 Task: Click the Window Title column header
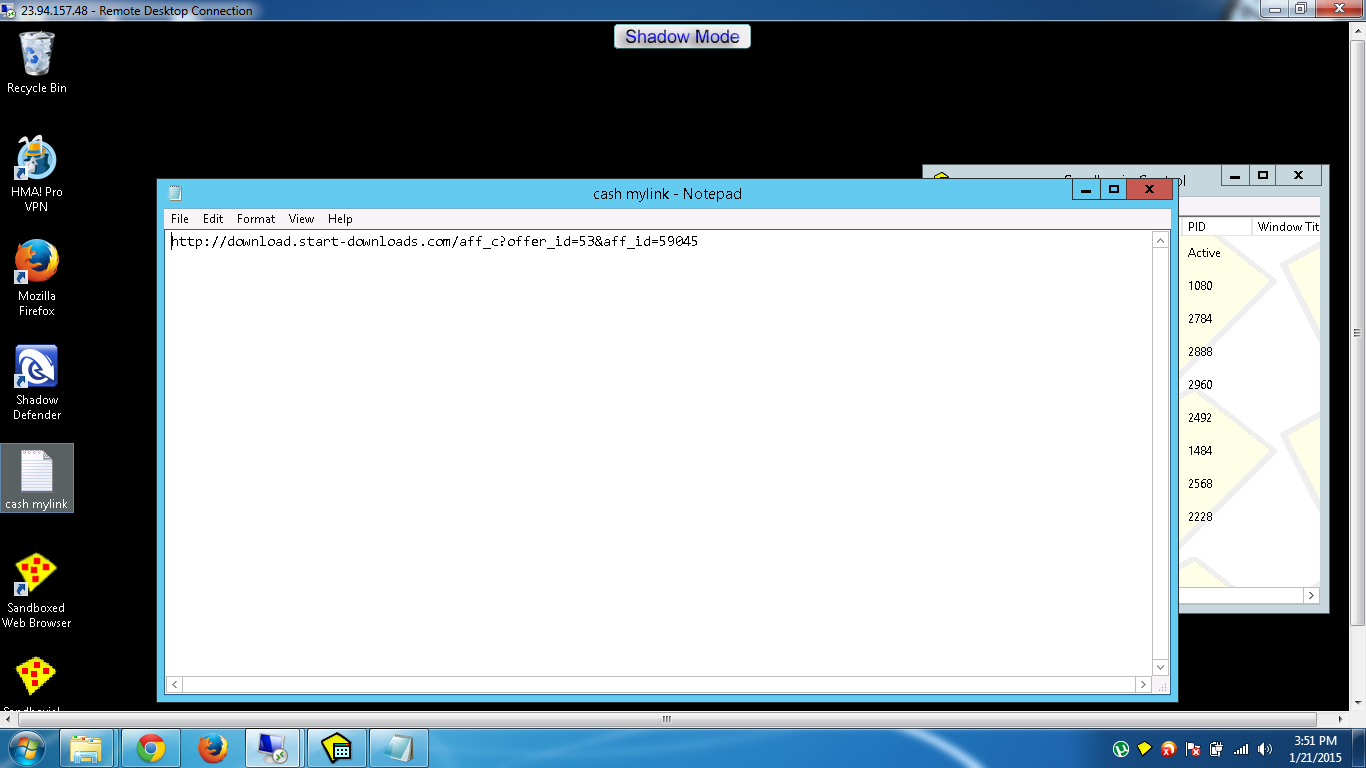point(1287,227)
